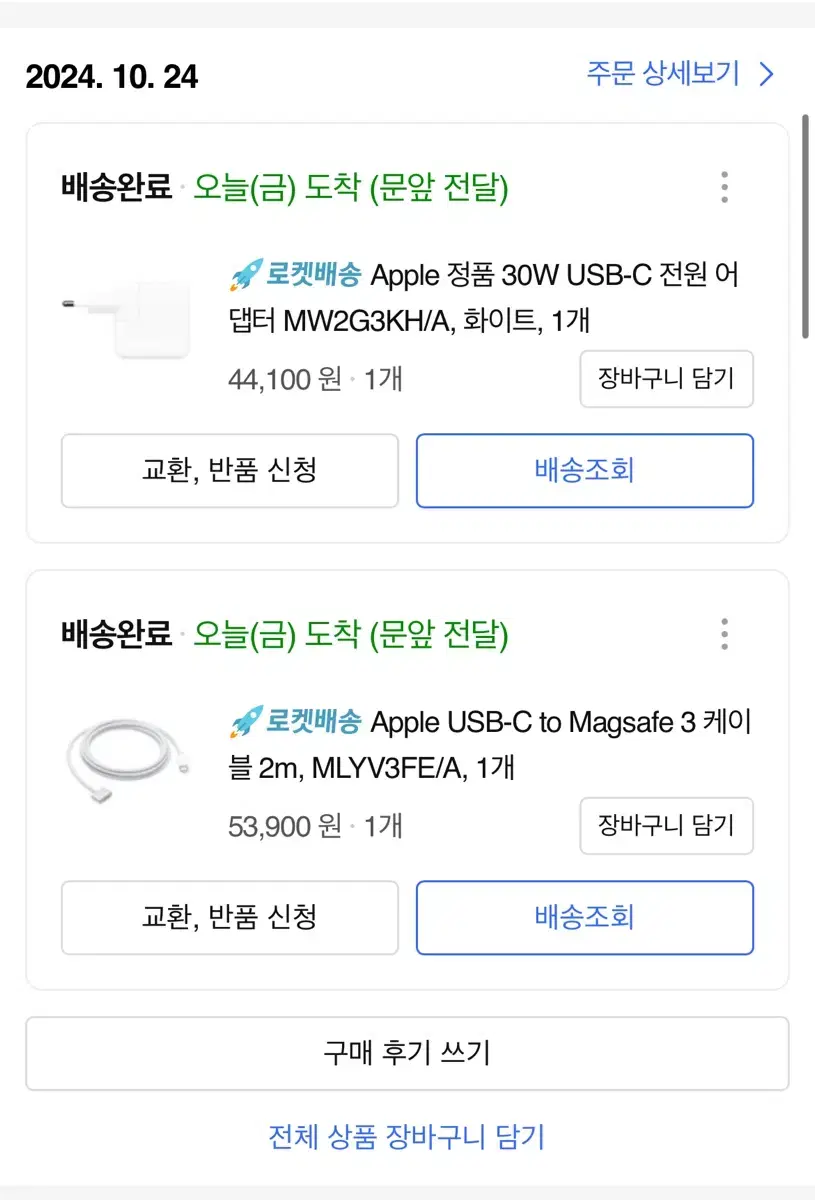Click 전체 상품 장바구니 담기 link
Image resolution: width=815 pixels, height=1200 pixels.
tap(407, 1137)
